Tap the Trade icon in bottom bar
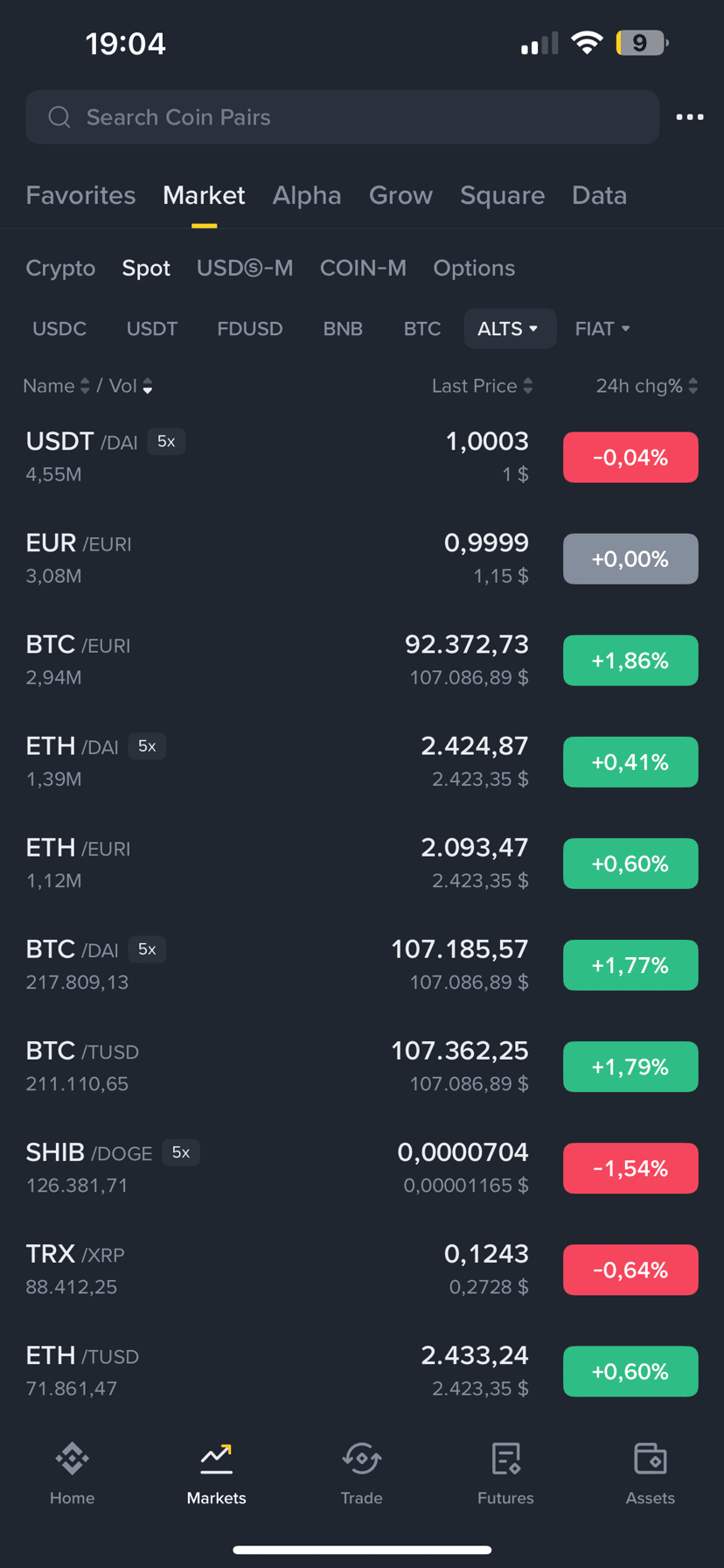Viewport: 724px width, 1568px height. tap(361, 1458)
